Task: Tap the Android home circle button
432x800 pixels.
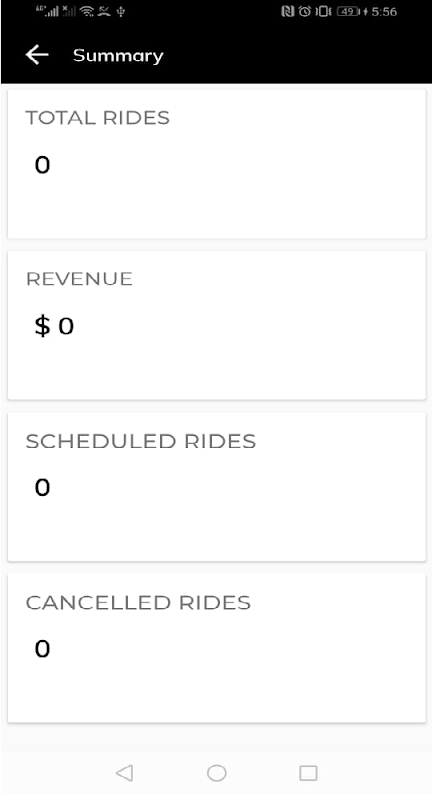Action: click(x=216, y=772)
